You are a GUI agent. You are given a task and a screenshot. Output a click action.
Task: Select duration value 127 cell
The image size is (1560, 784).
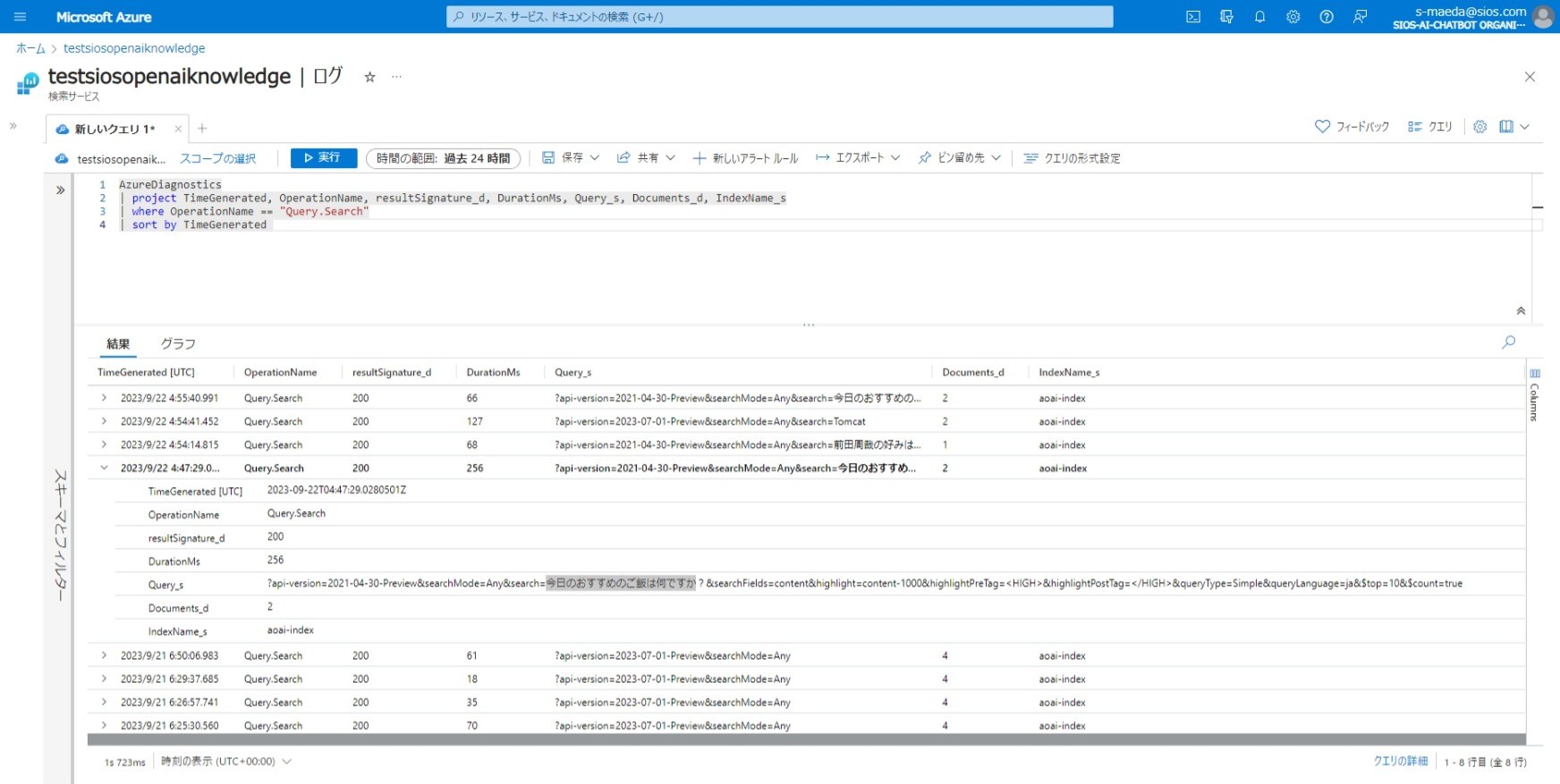point(474,421)
